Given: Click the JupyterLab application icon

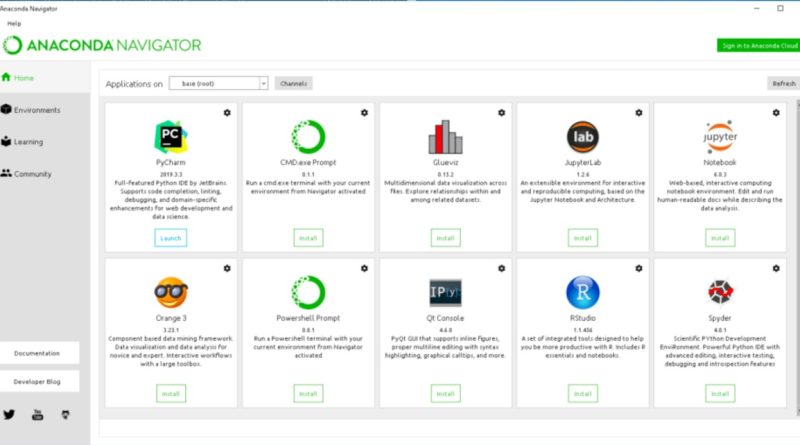Looking at the screenshot, I should [x=583, y=137].
